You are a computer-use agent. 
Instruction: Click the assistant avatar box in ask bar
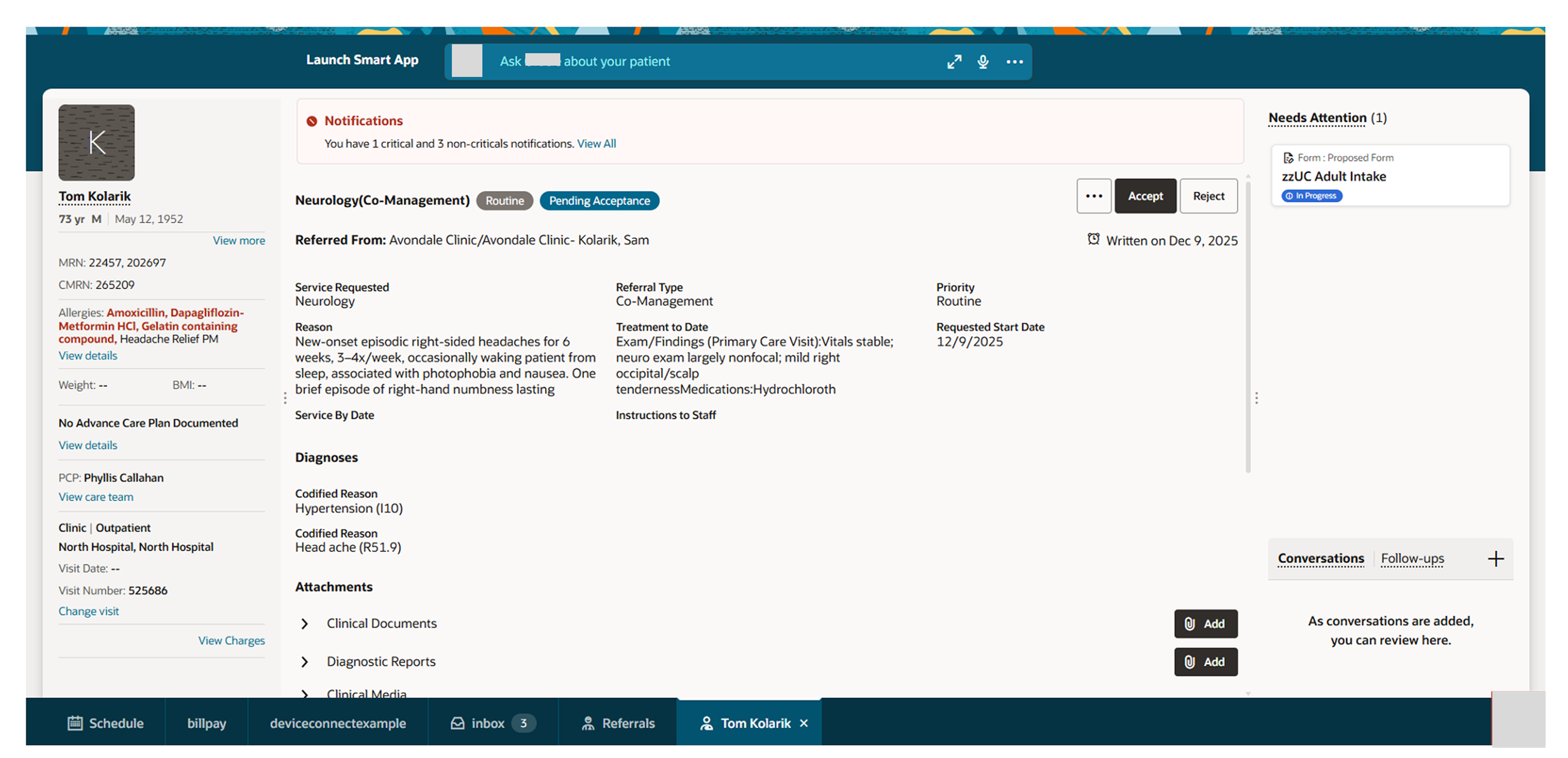coord(467,61)
